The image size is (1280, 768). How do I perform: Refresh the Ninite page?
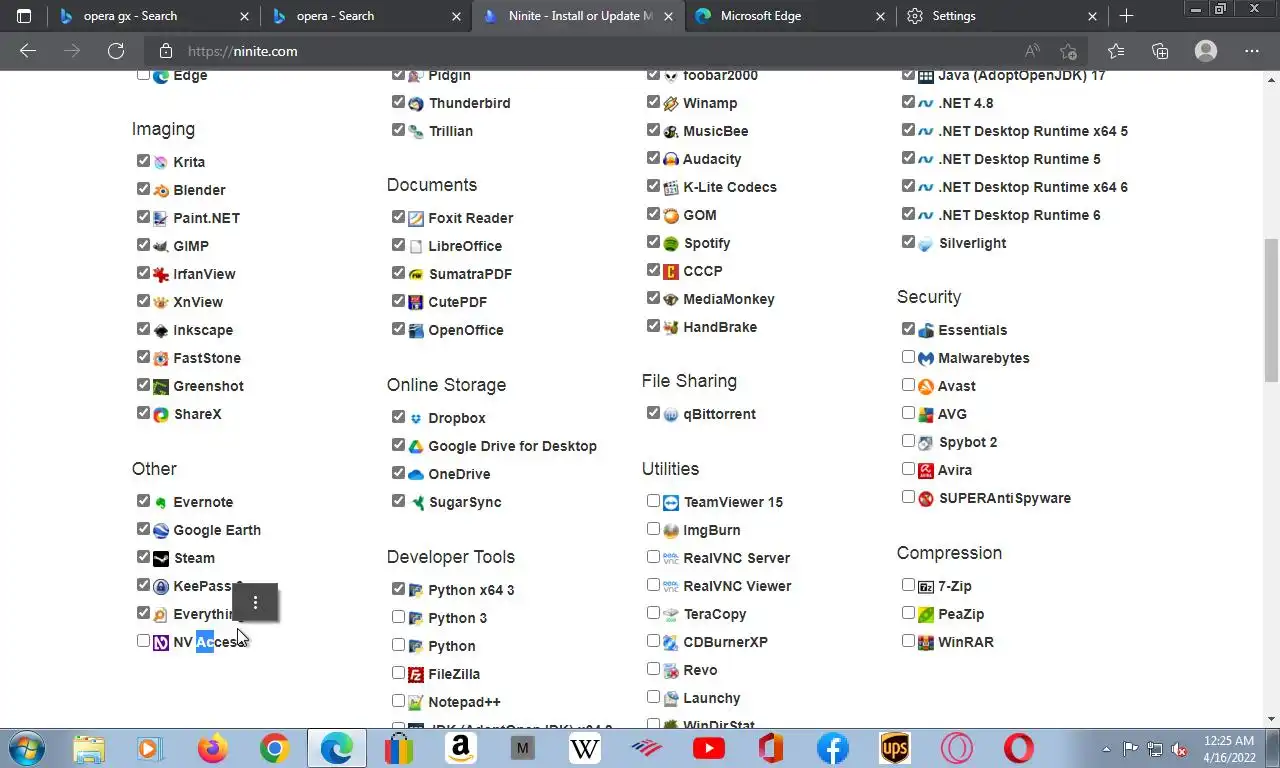[116, 51]
